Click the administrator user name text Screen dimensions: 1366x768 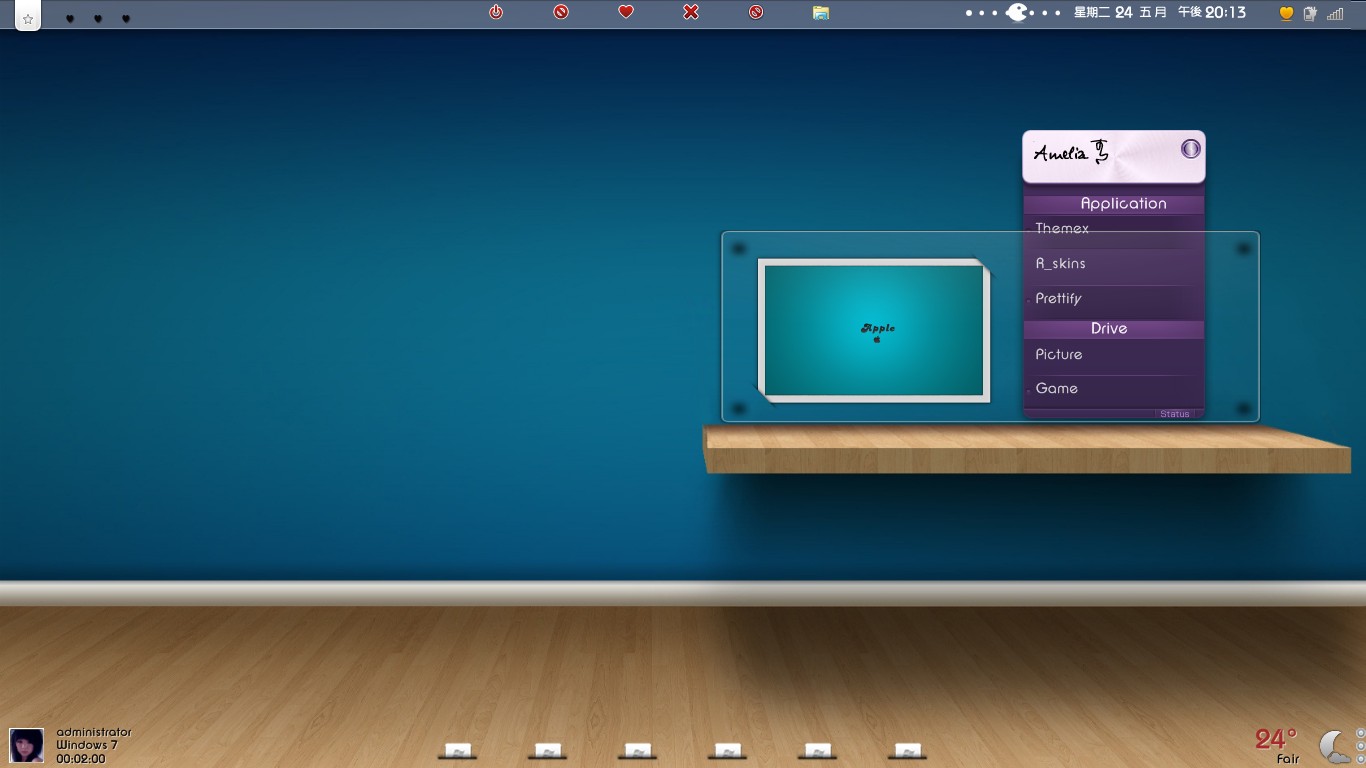[94, 733]
